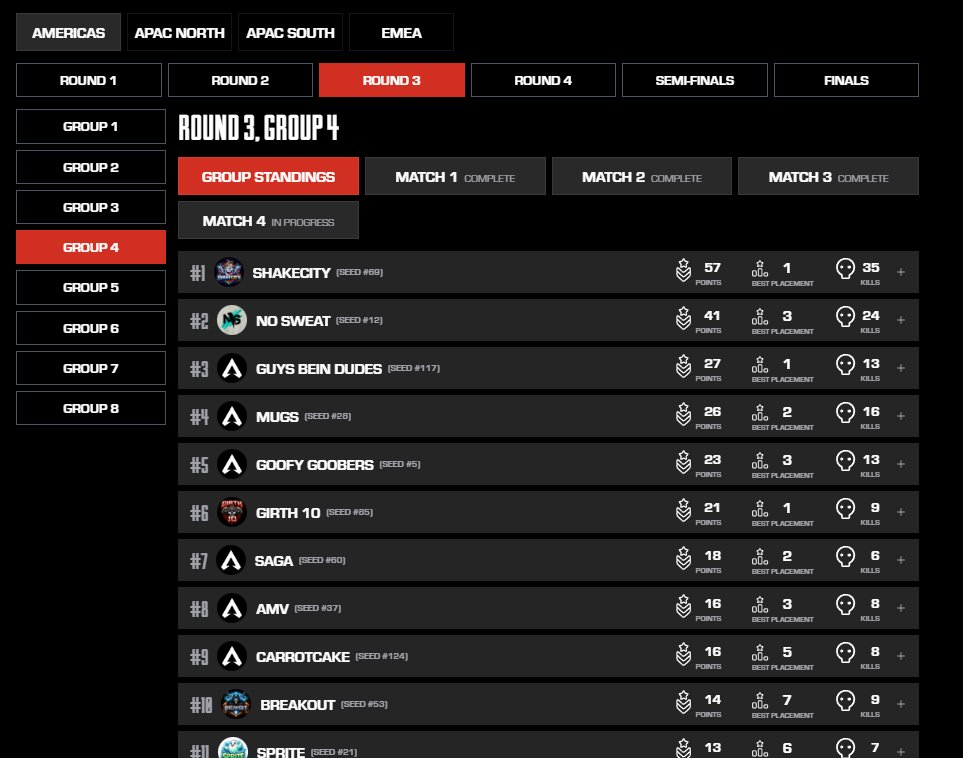963x758 pixels.
Task: Show Group Standings view
Action: tap(268, 176)
